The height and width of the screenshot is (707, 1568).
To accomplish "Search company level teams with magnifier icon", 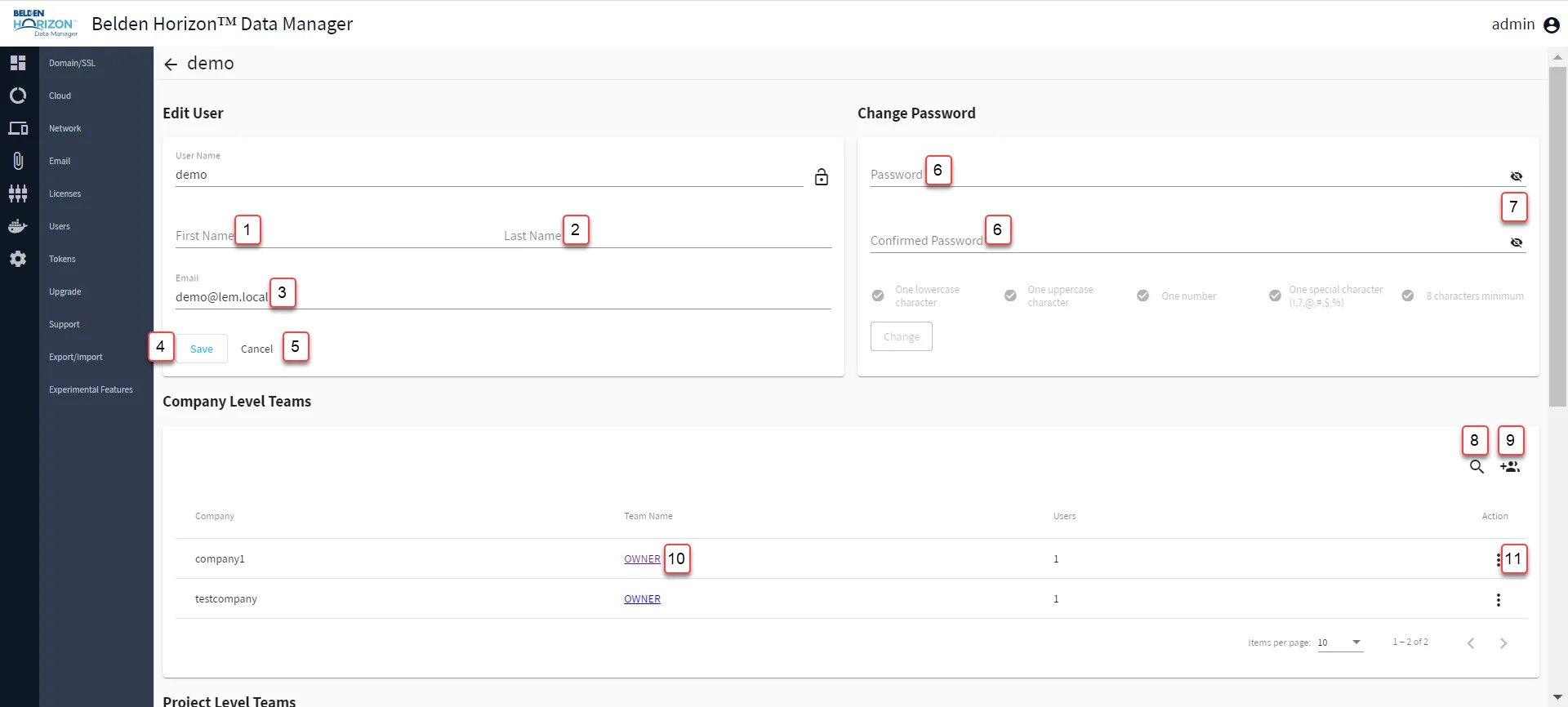I will click(x=1477, y=467).
